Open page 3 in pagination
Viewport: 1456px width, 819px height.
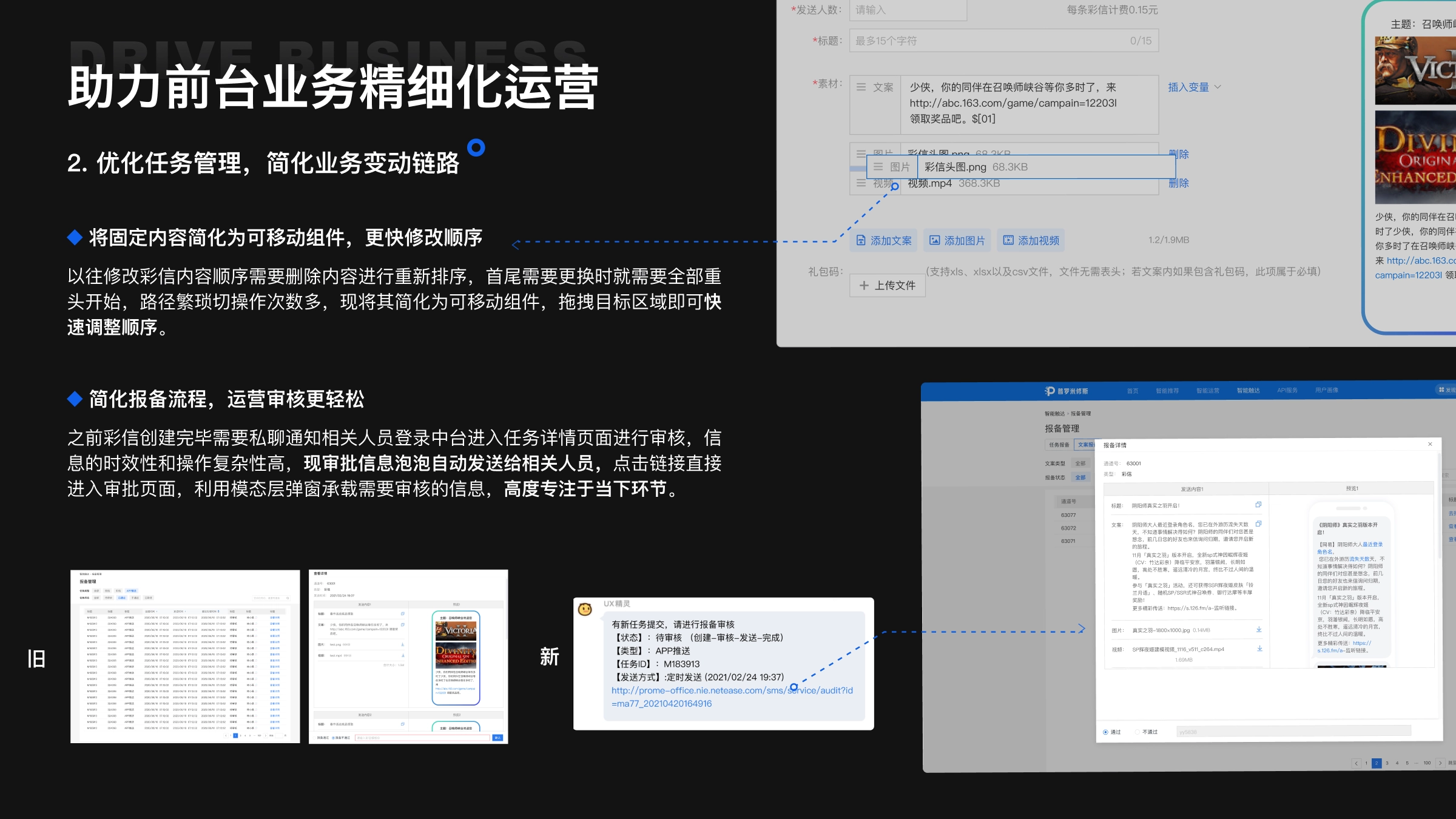tap(1387, 763)
